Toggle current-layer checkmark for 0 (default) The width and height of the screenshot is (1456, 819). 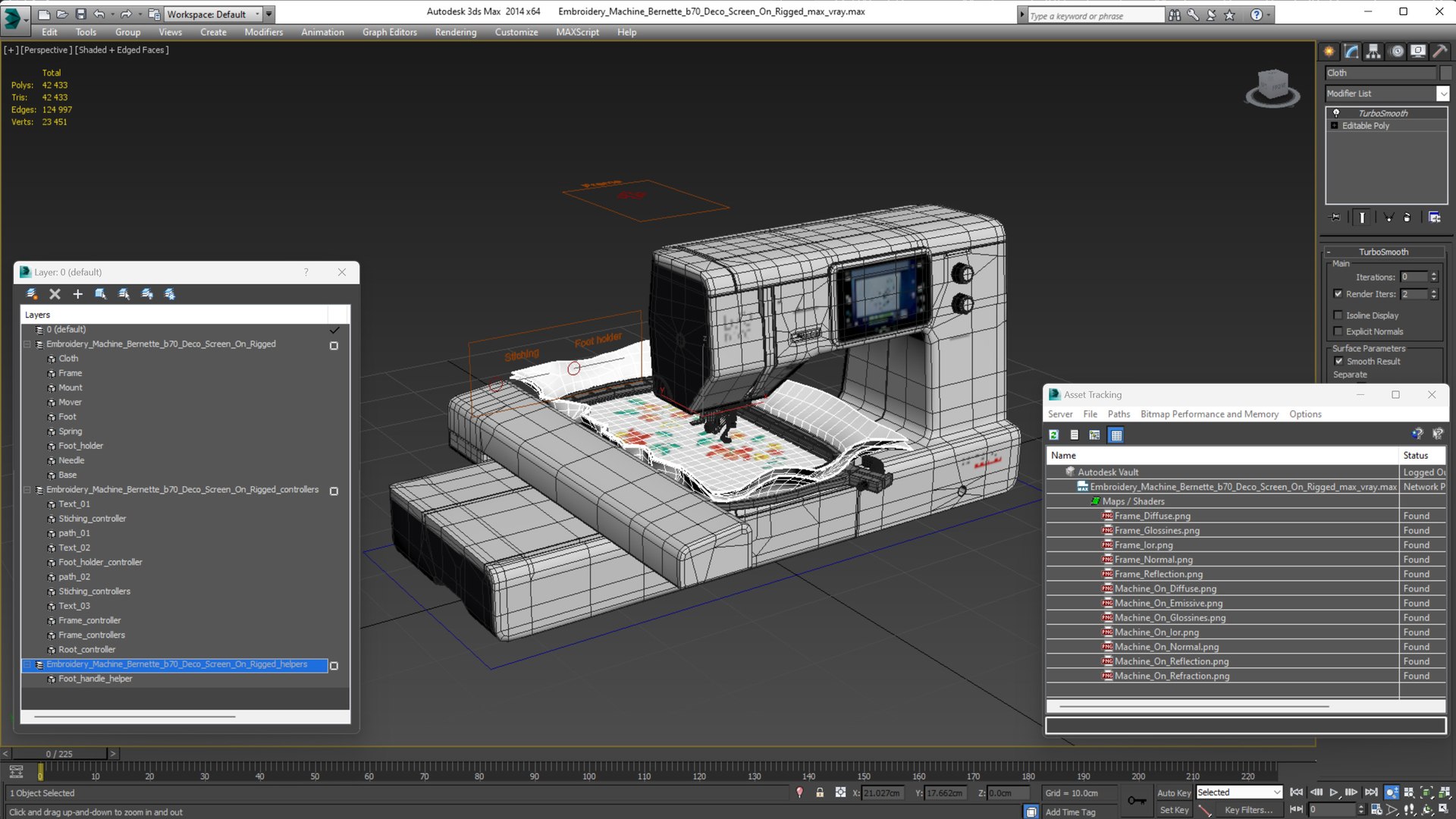click(x=334, y=330)
